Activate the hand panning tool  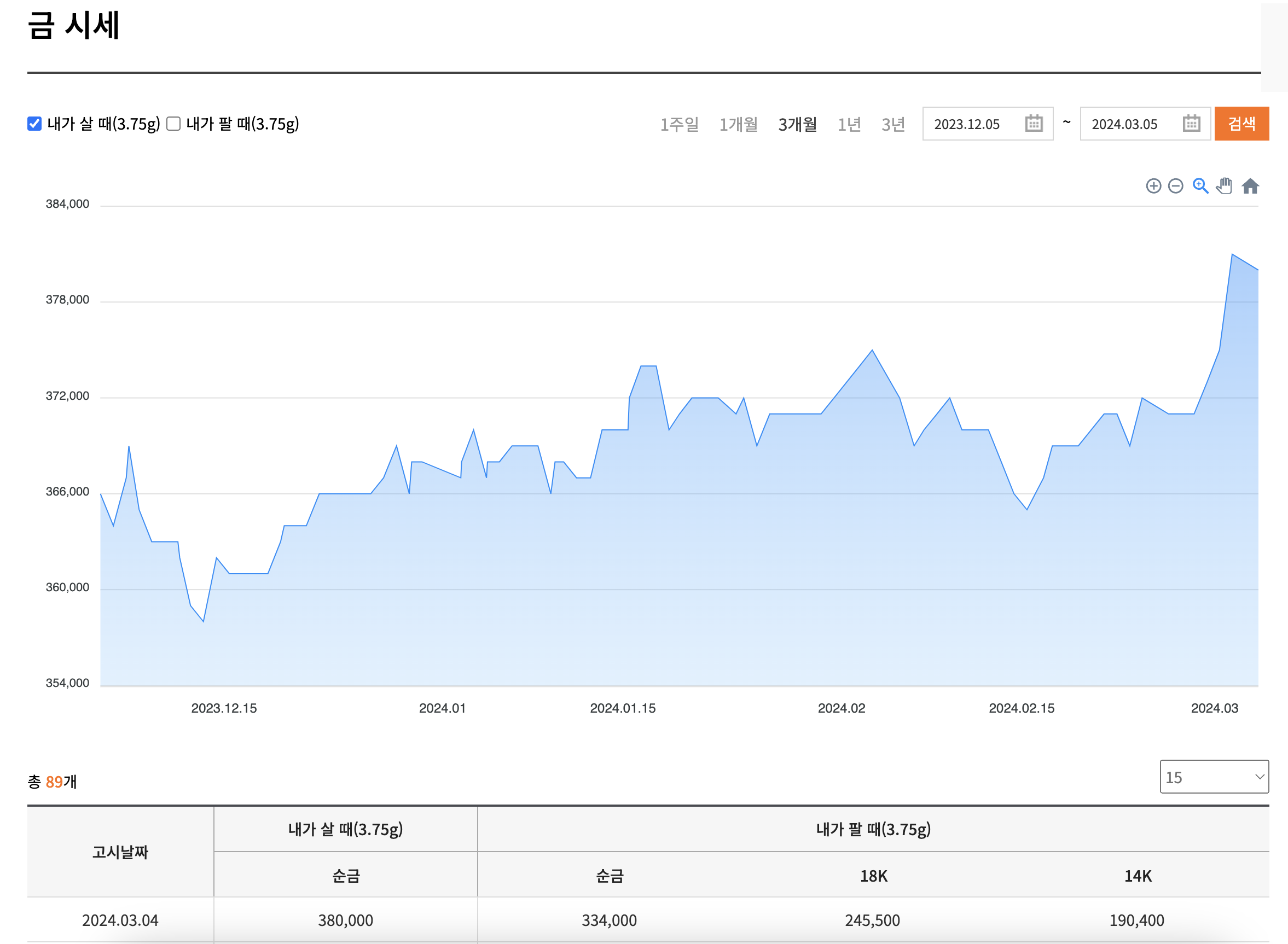point(1224,186)
